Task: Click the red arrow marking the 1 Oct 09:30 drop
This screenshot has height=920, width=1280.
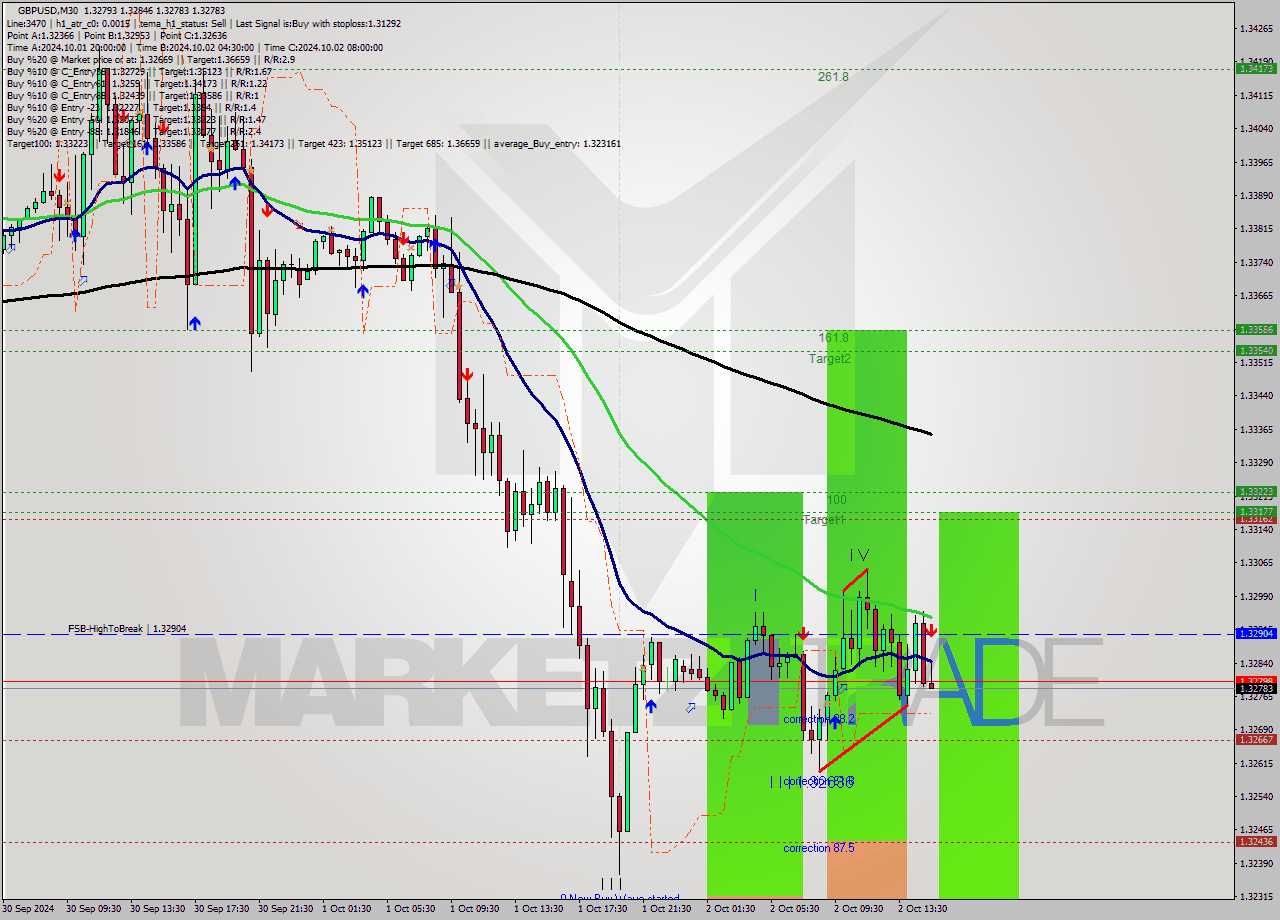Action: click(x=467, y=375)
